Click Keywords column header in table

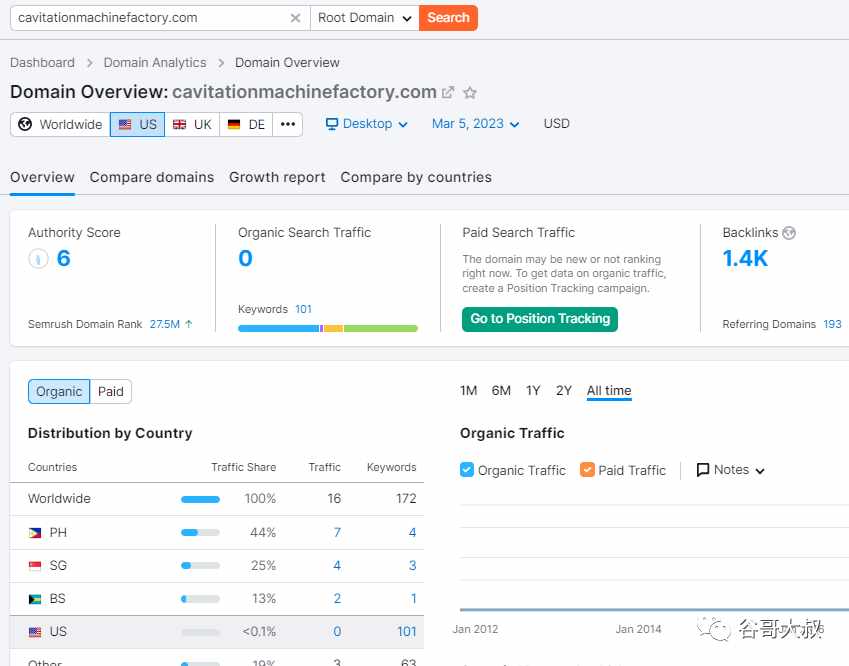tap(391, 467)
